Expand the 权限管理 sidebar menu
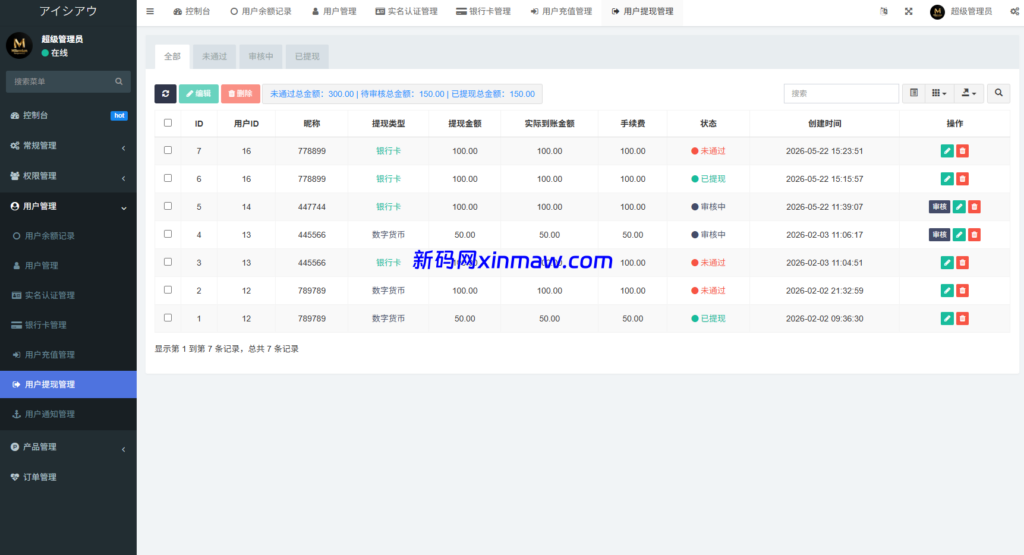1024x555 pixels. click(69, 176)
